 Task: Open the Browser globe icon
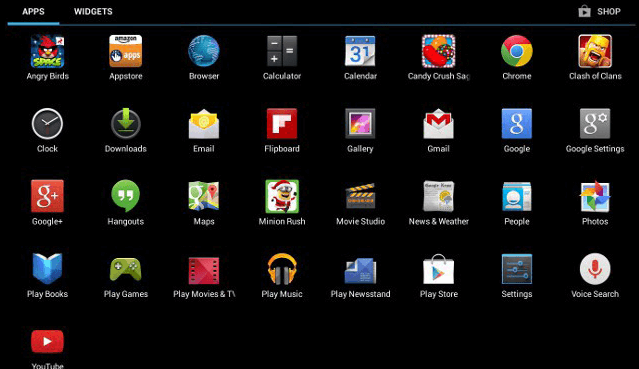[204, 51]
